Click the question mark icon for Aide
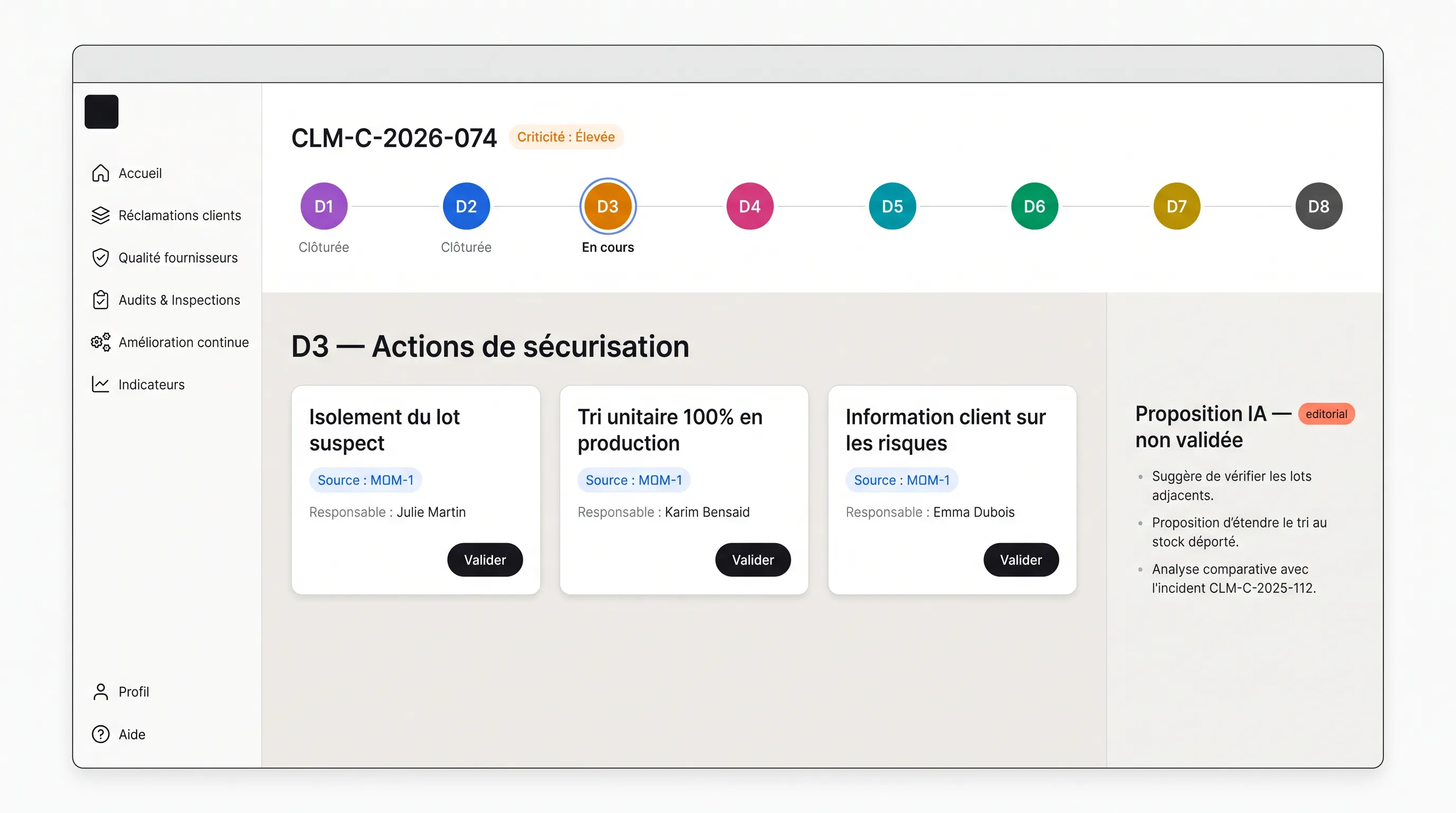The width and height of the screenshot is (1456, 813). tap(101, 734)
